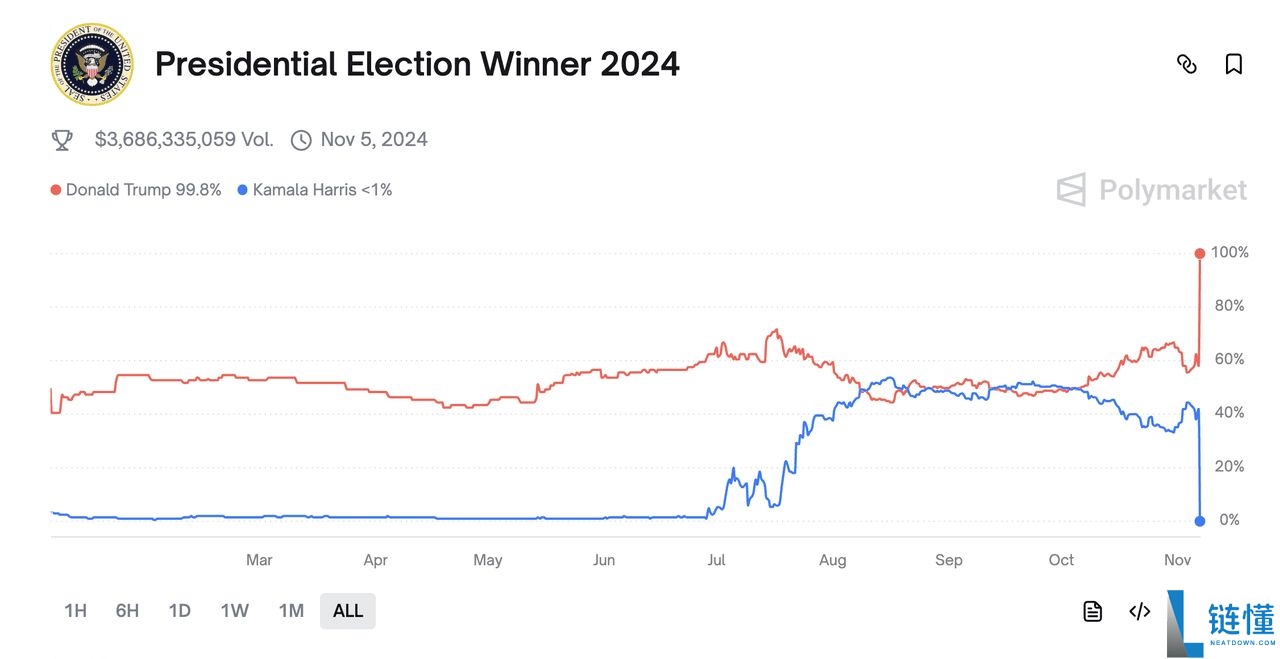The width and height of the screenshot is (1280, 659).
Task: Switch chart to 1W range
Action: coord(234,611)
